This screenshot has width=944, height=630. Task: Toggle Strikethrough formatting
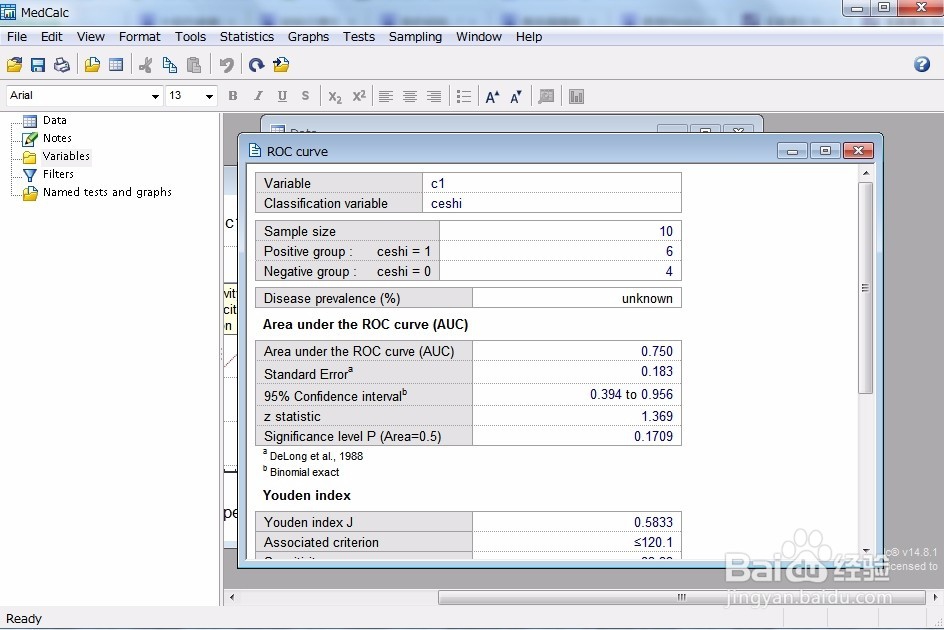pyautogui.click(x=306, y=96)
